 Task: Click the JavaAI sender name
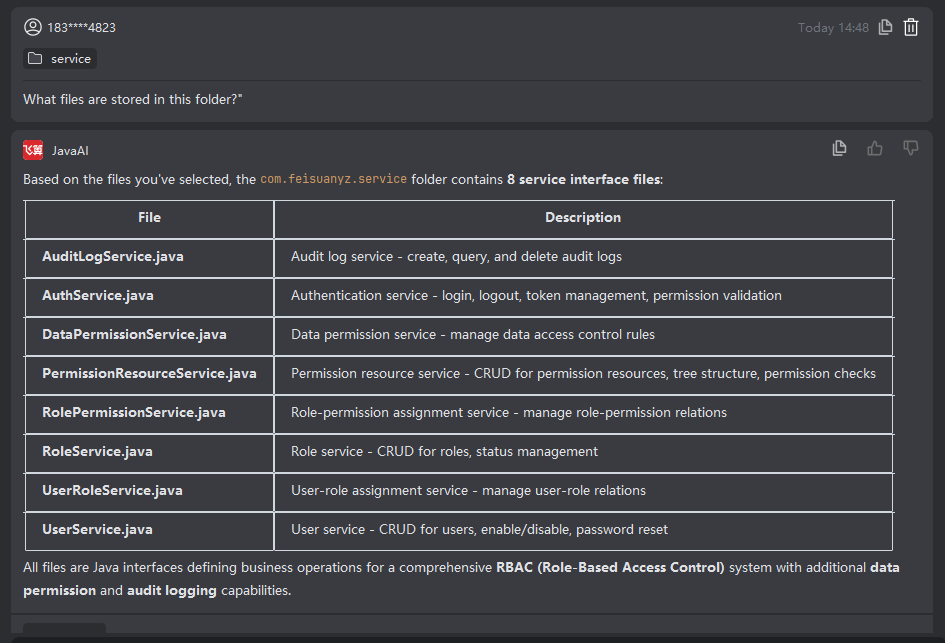coord(70,151)
